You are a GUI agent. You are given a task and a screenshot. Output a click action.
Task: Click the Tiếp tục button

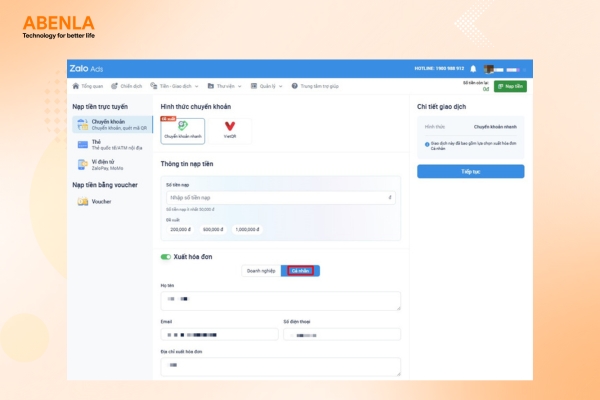pos(471,171)
